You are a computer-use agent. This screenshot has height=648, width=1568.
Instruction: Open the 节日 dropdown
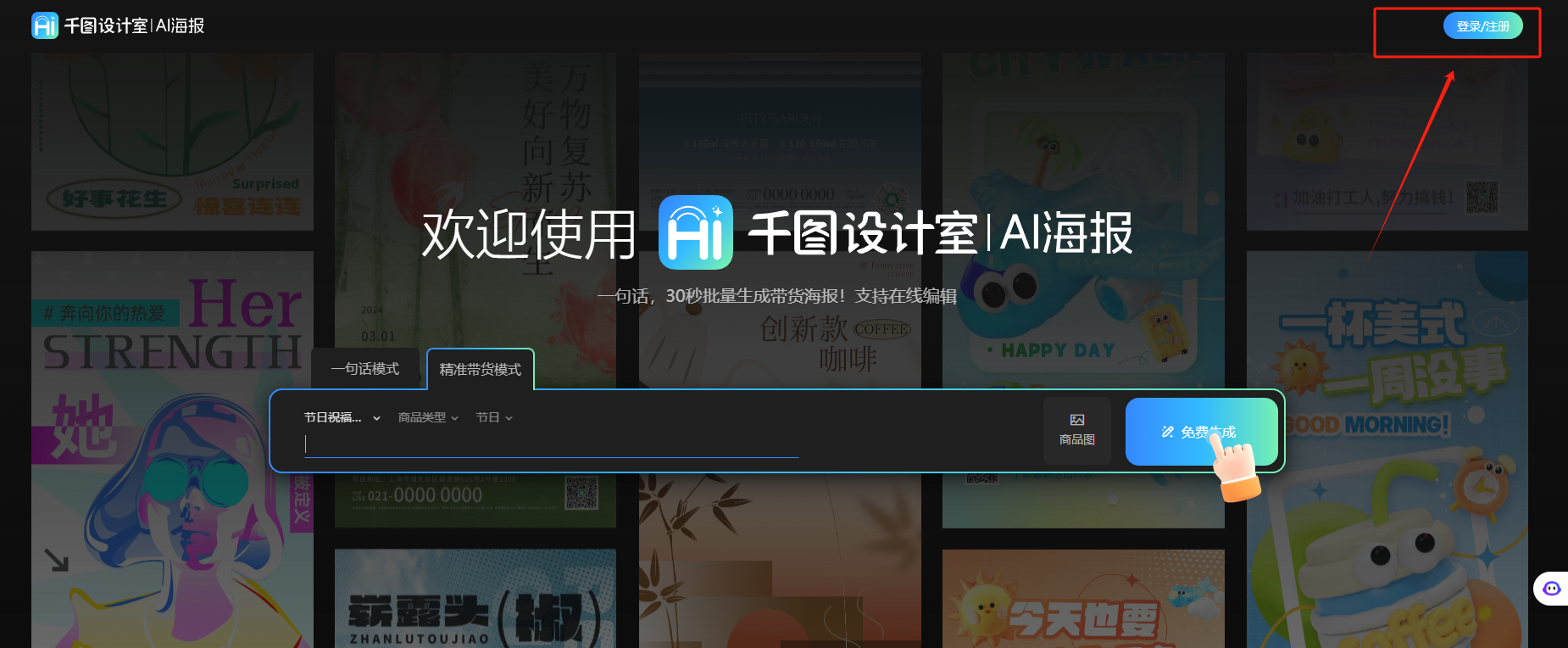click(494, 417)
